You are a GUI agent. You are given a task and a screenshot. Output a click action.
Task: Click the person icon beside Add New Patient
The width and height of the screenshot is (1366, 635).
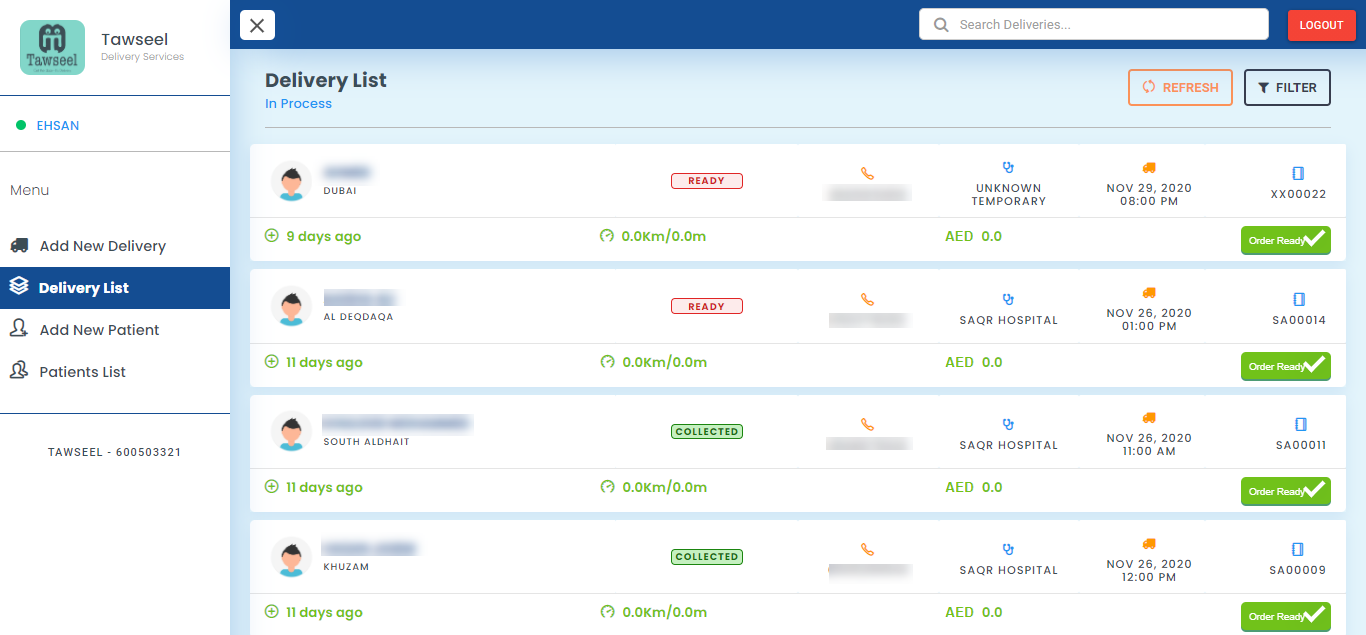[19, 328]
